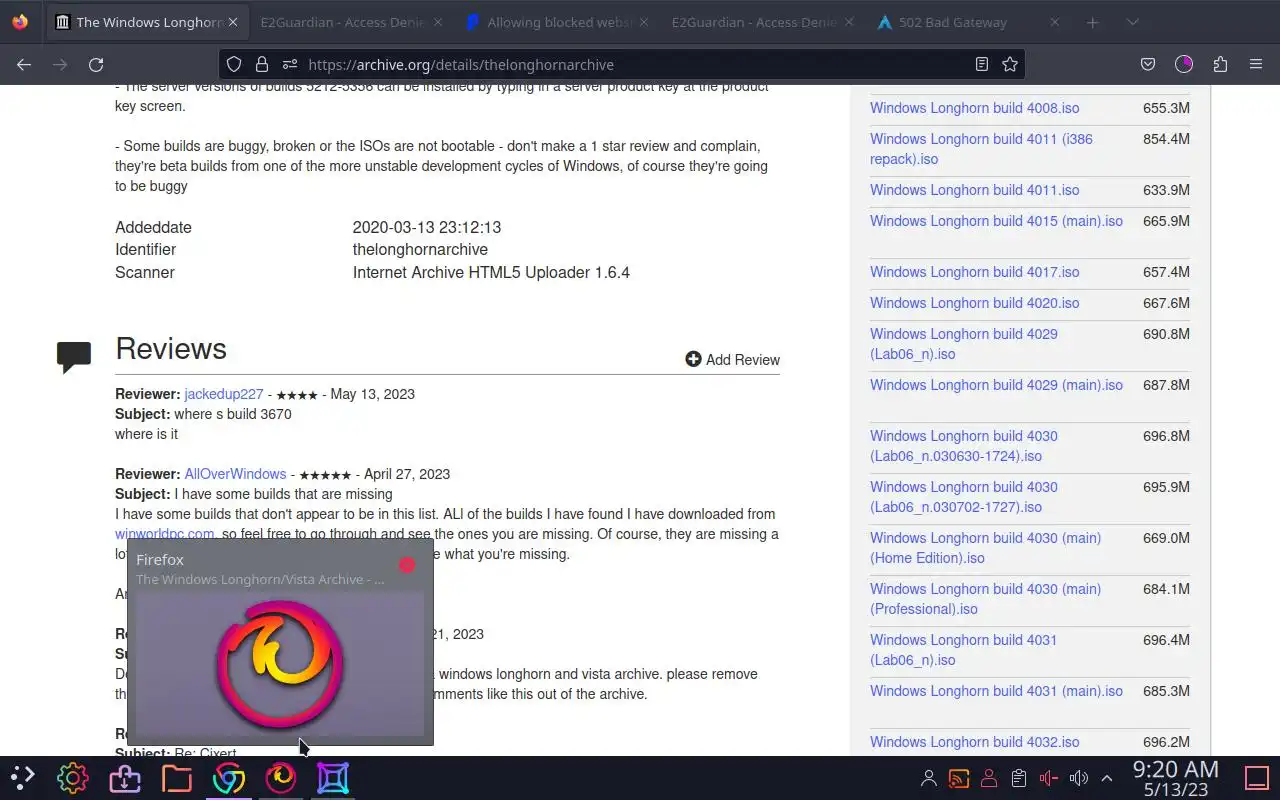Follow the winworldpc.com link
This screenshot has width=1280, height=800.
[x=165, y=534]
